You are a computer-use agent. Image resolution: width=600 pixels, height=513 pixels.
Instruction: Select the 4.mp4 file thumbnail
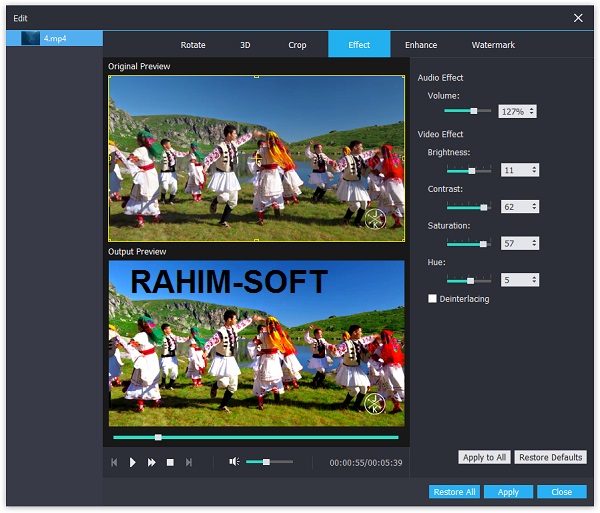pyautogui.click(x=29, y=38)
